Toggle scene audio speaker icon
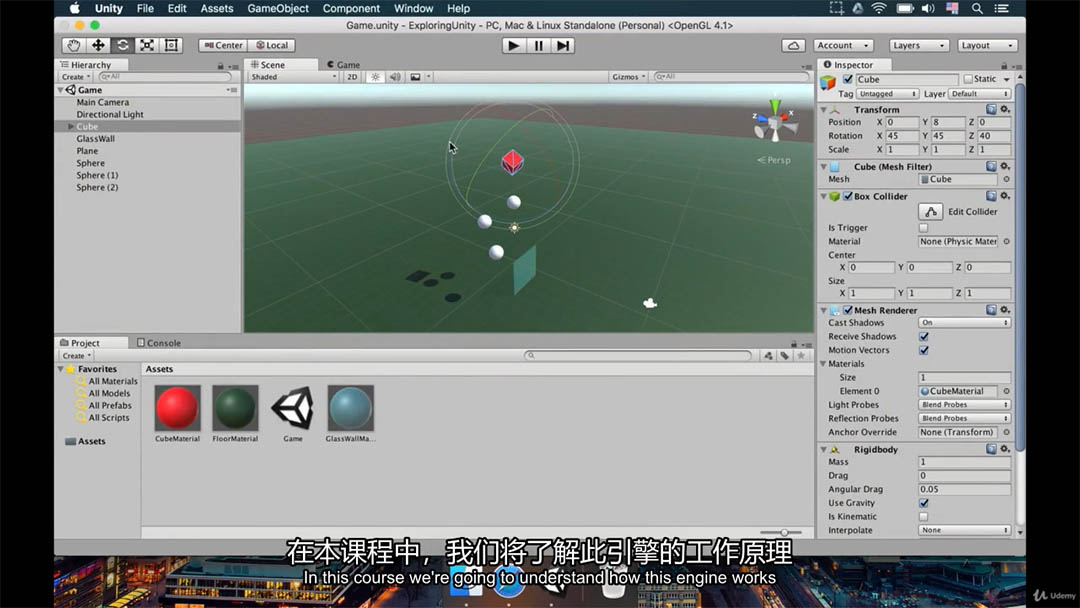Screen dimensions: 1080x608 (x=395, y=77)
